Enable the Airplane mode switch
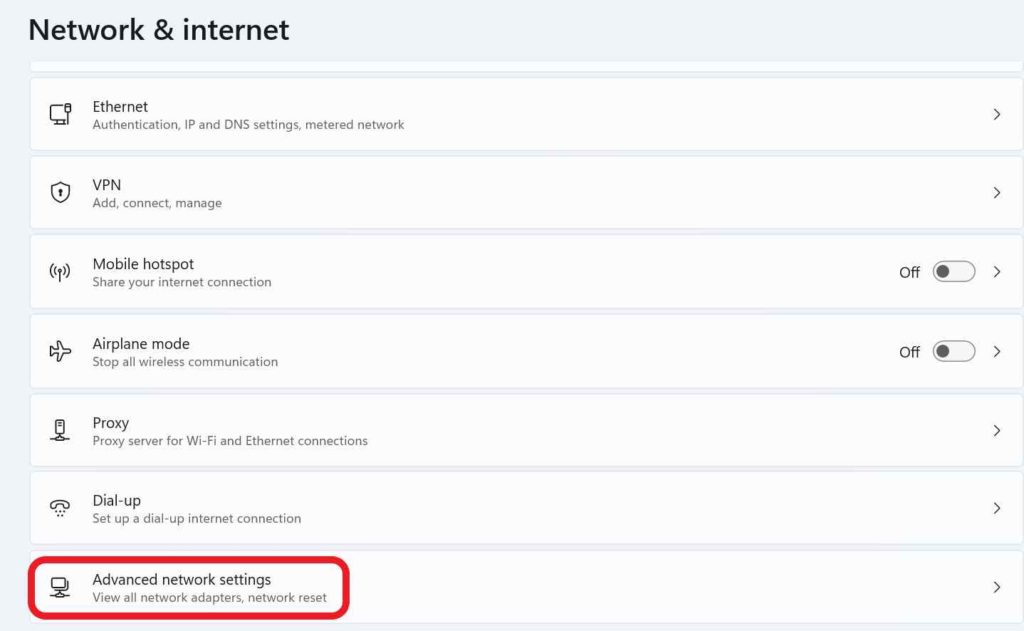The image size is (1024, 631). pyautogui.click(x=953, y=351)
